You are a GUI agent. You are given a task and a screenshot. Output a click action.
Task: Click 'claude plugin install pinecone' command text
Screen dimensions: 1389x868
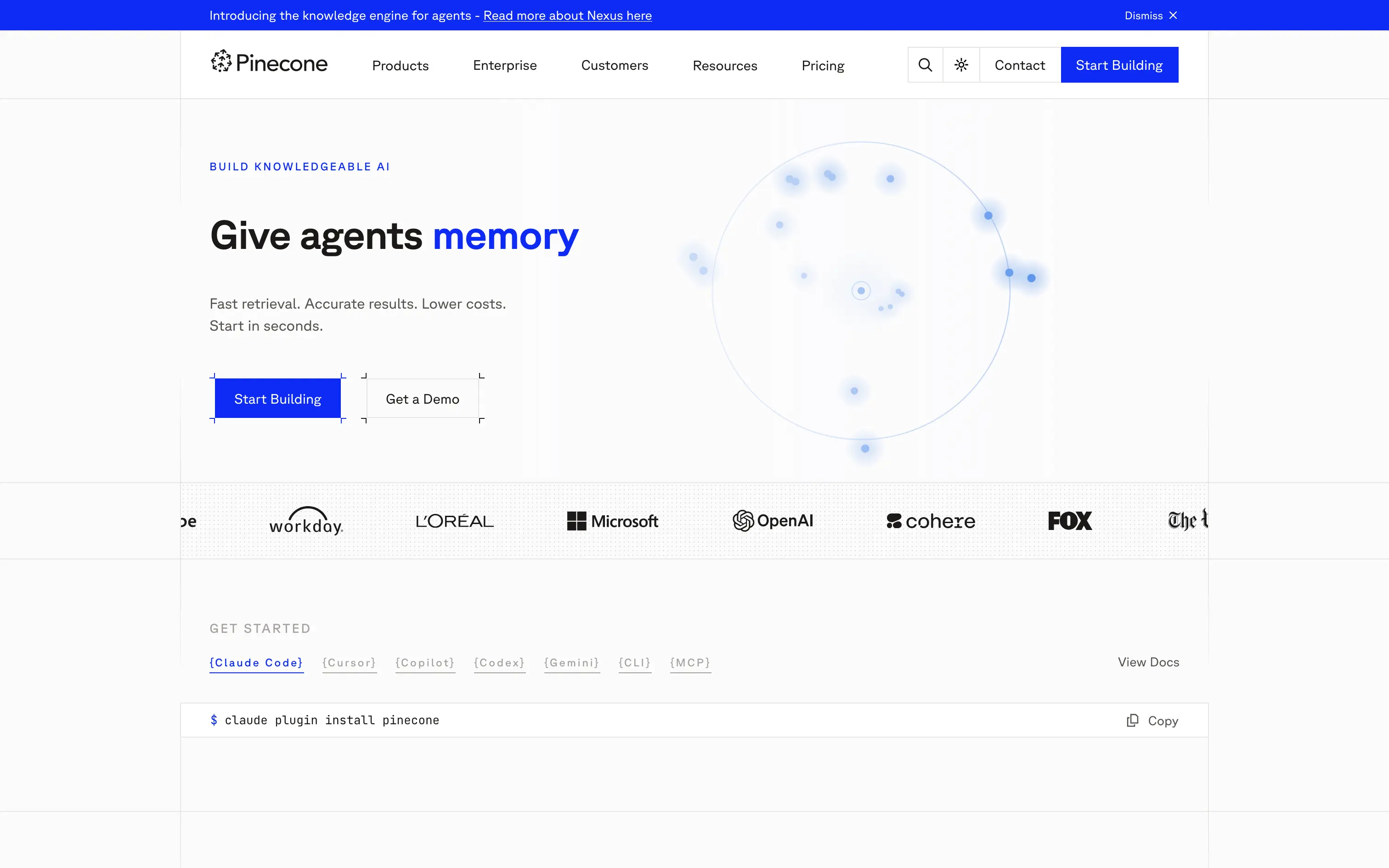[x=332, y=721]
